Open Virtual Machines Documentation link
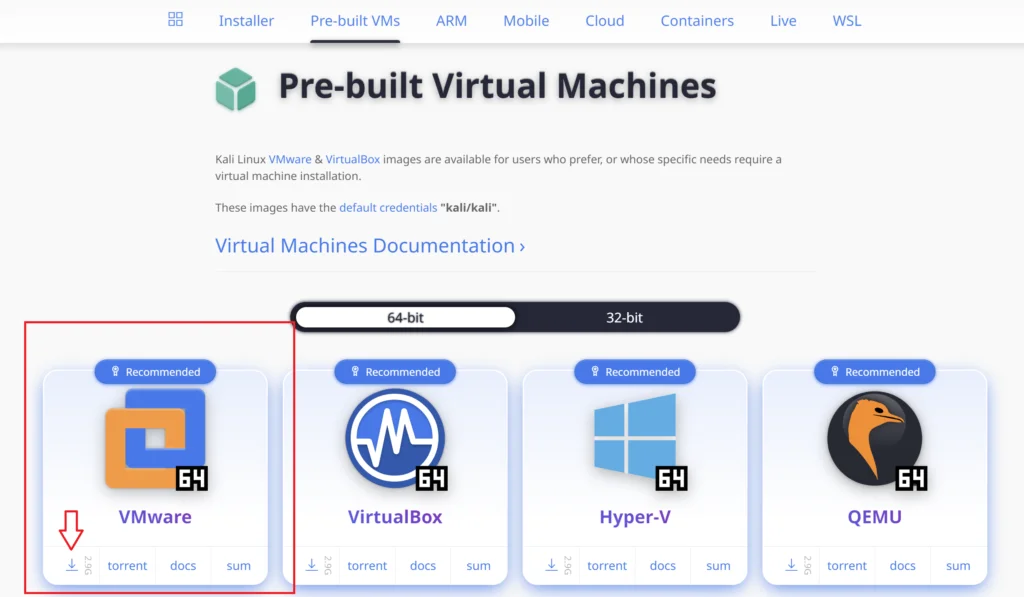This screenshot has height=597, width=1024. [x=370, y=246]
